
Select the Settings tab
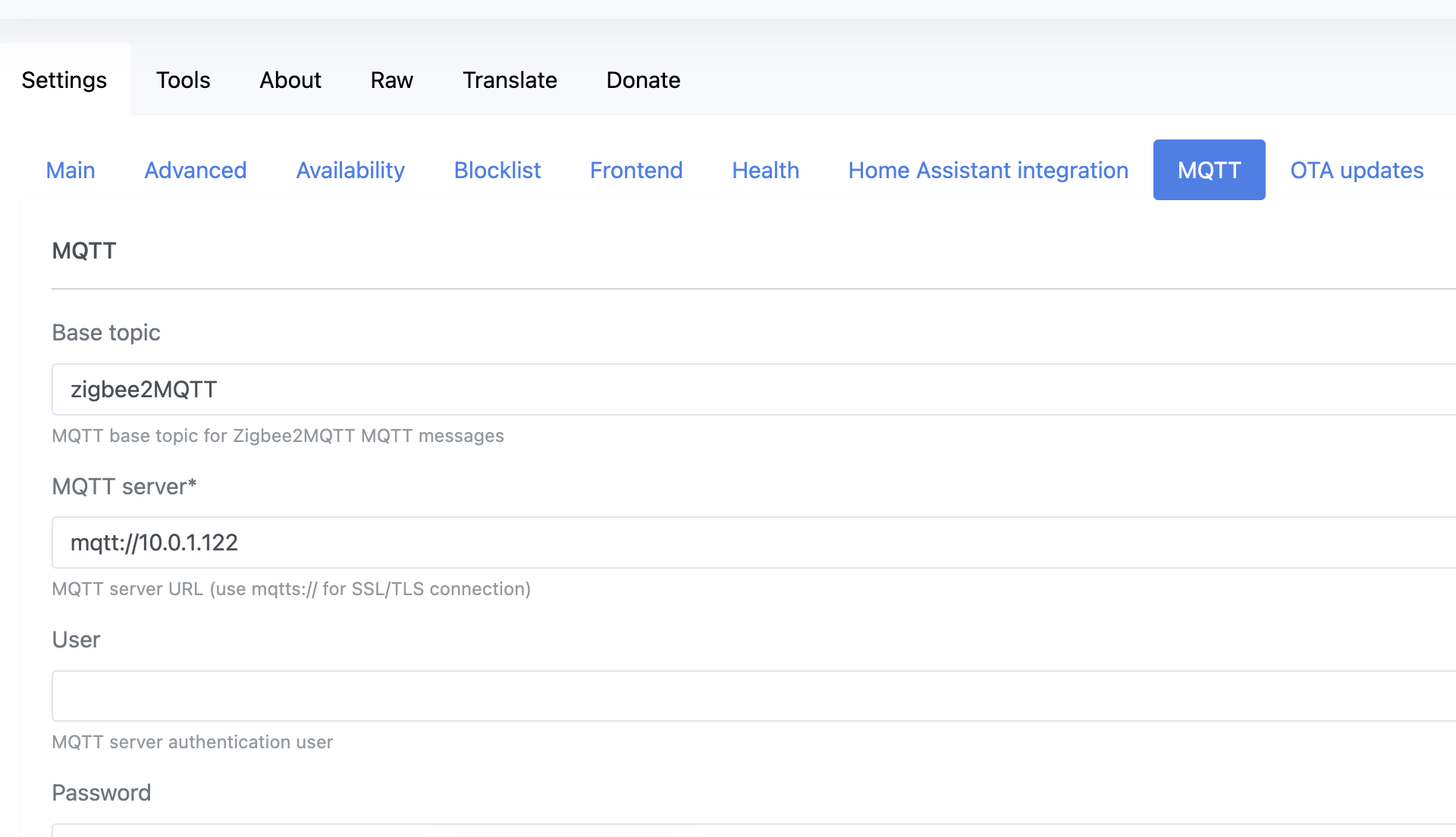point(64,80)
